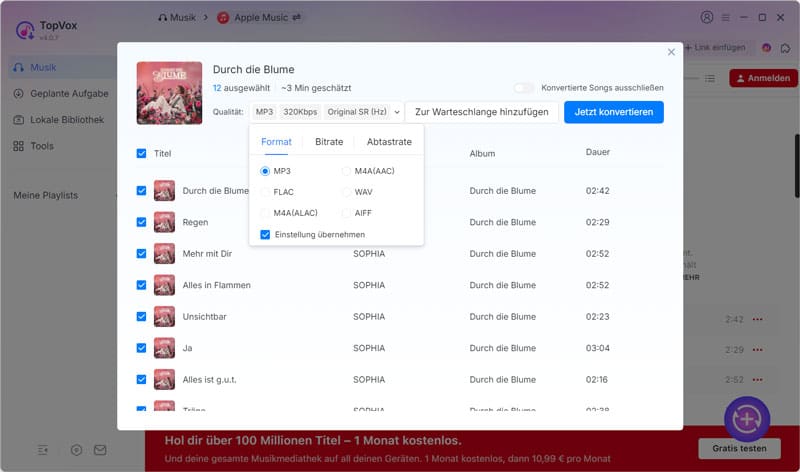
Task: Select the WAV format option
Action: pyautogui.click(x=346, y=192)
